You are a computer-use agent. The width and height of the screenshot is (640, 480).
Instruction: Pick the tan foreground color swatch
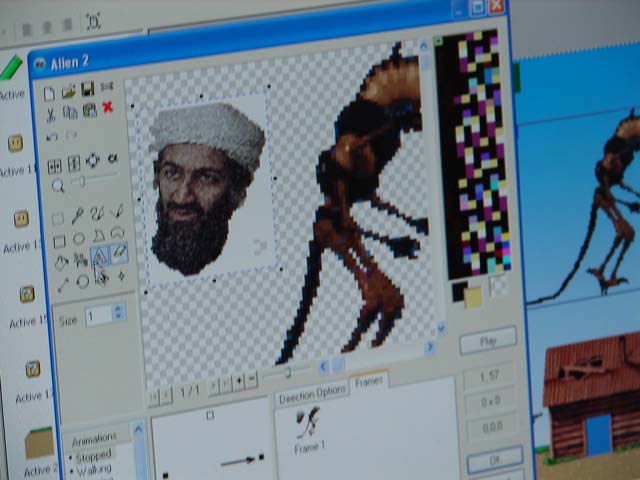click(x=473, y=297)
